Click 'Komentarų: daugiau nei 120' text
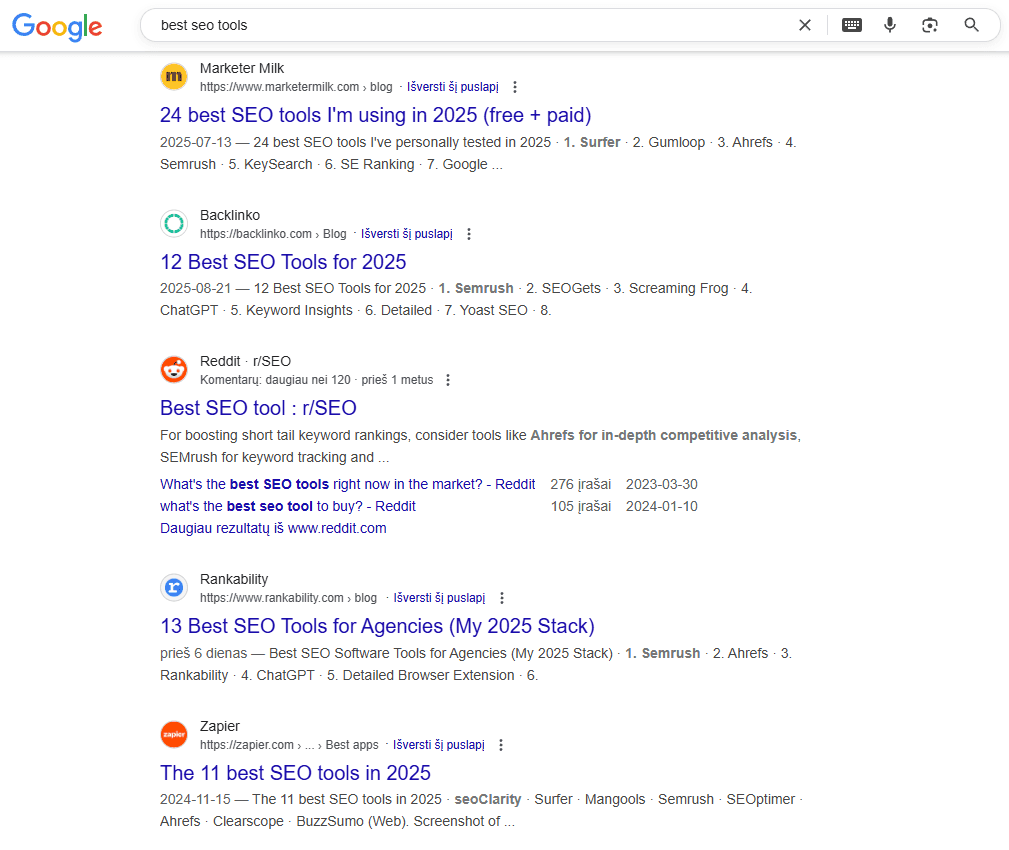This screenshot has height=850, width=1009. pos(275,380)
